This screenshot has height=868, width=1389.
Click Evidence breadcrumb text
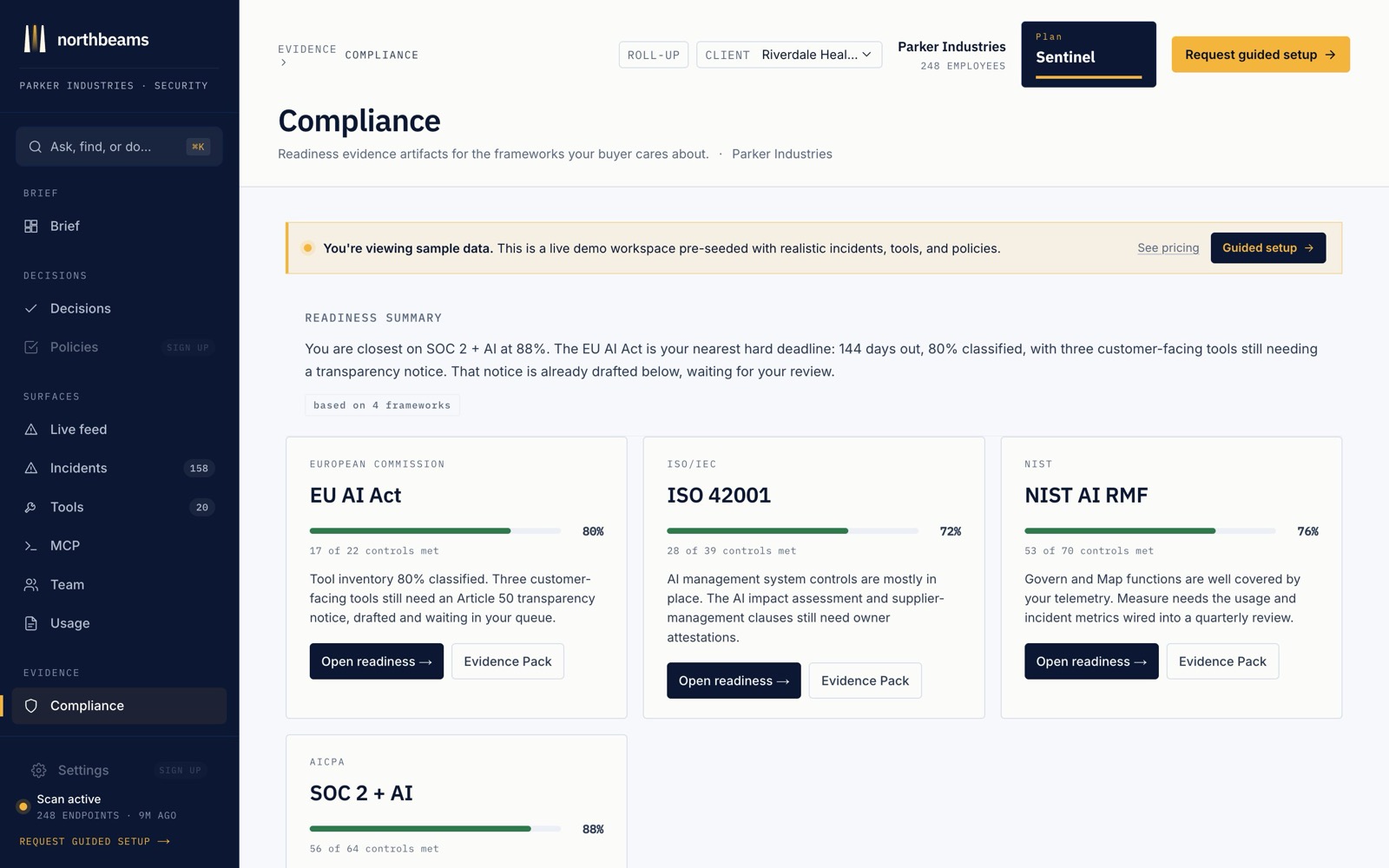click(x=306, y=49)
